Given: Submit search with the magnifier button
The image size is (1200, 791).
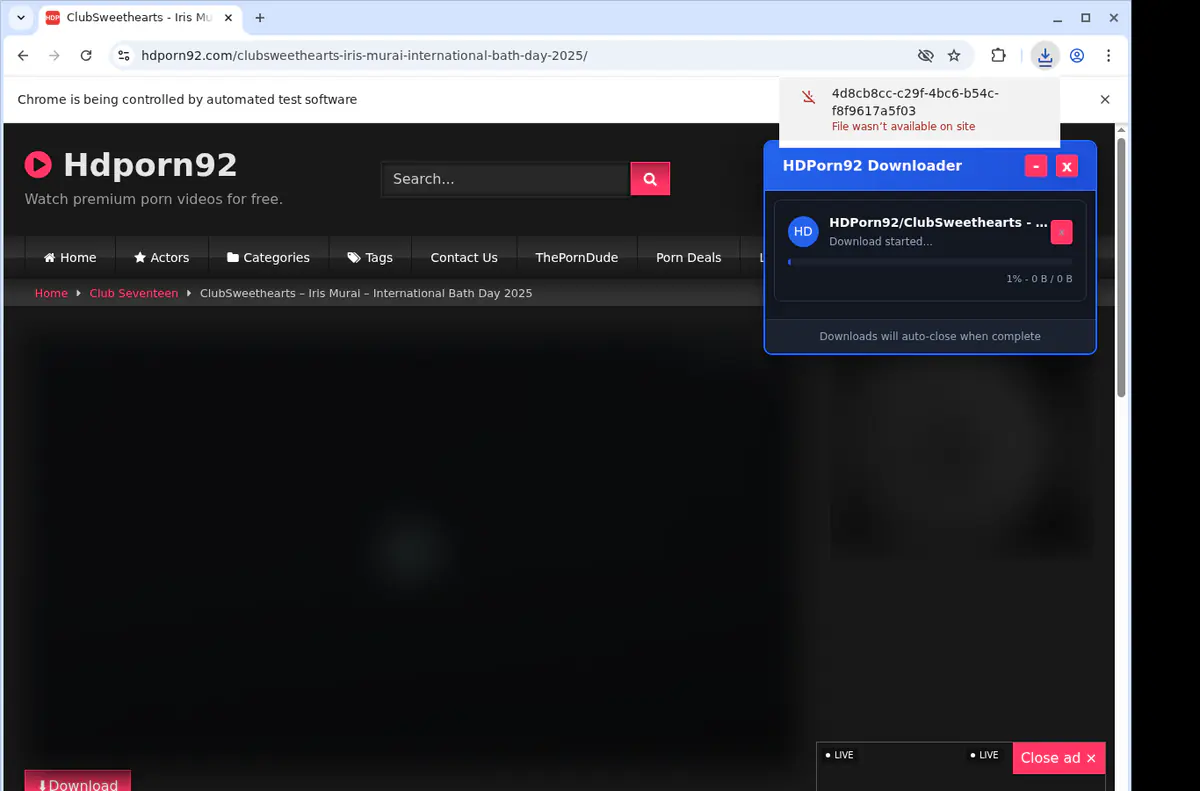Looking at the screenshot, I should point(650,179).
